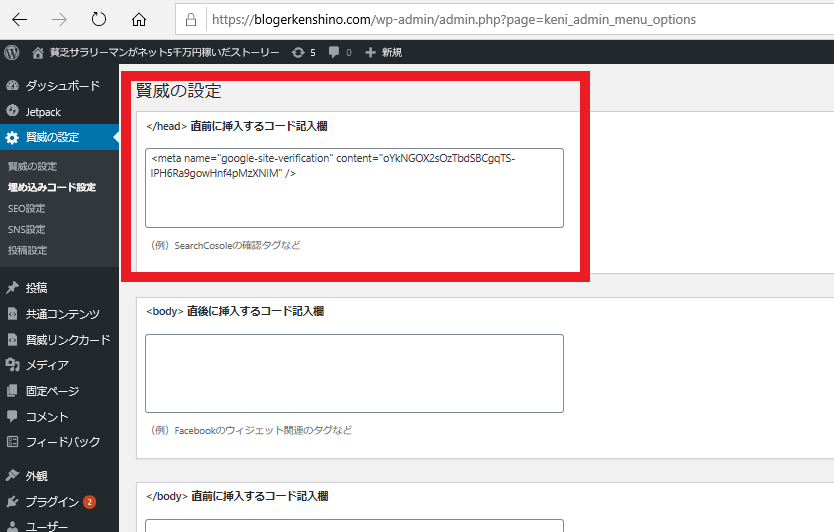Click the plugins update badge 2
The image size is (834, 532).
pos(89,502)
